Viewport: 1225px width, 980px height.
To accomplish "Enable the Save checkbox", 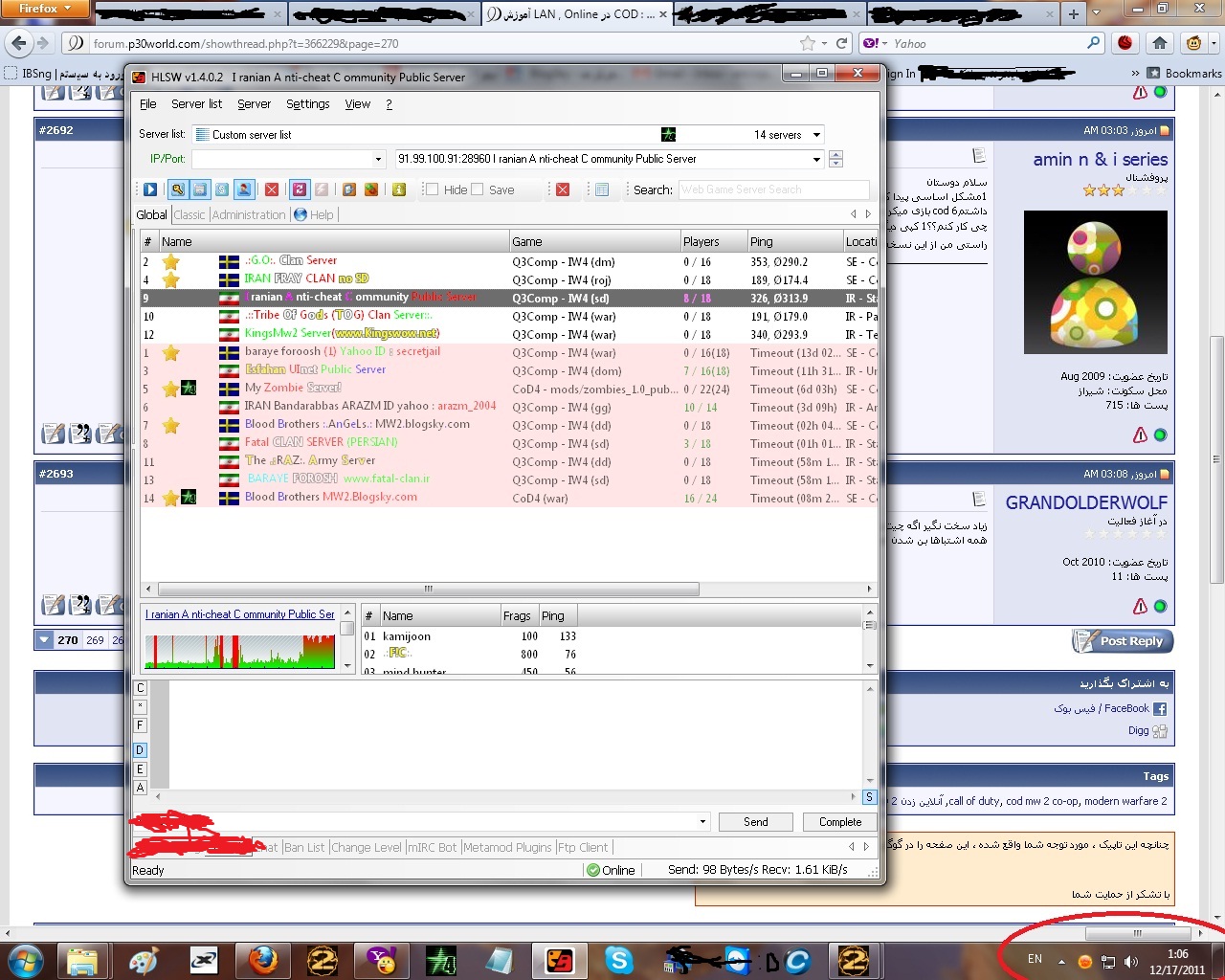I will tap(478, 189).
